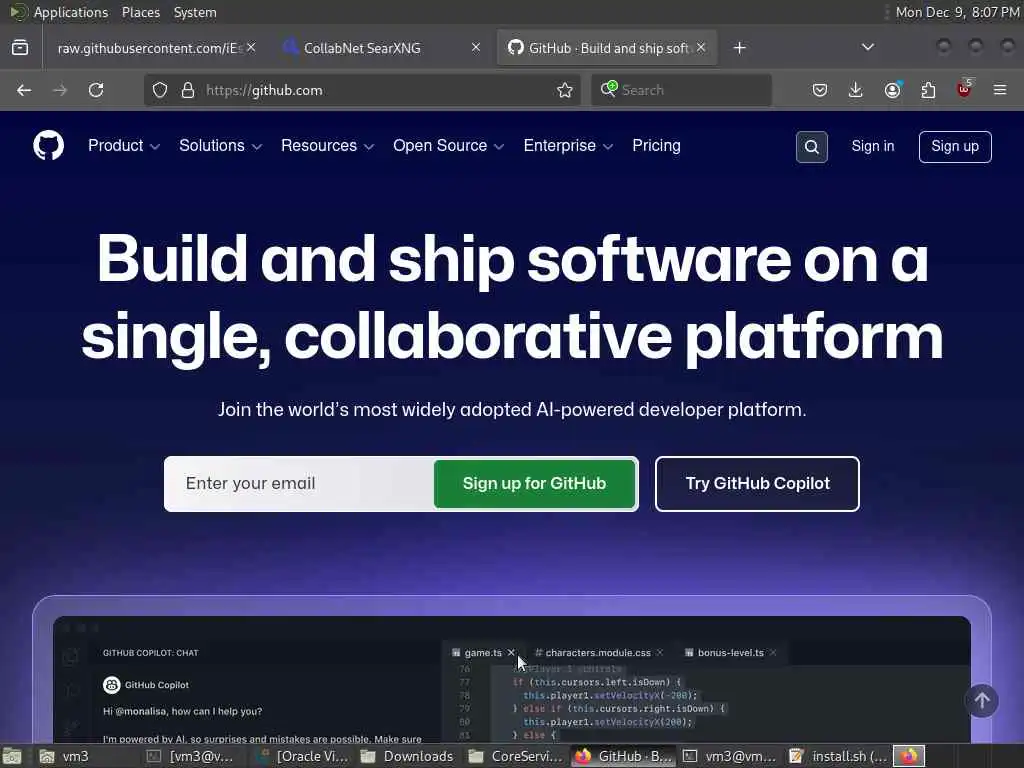Close the raw.githubusercontent.com tab

[x=251, y=48]
